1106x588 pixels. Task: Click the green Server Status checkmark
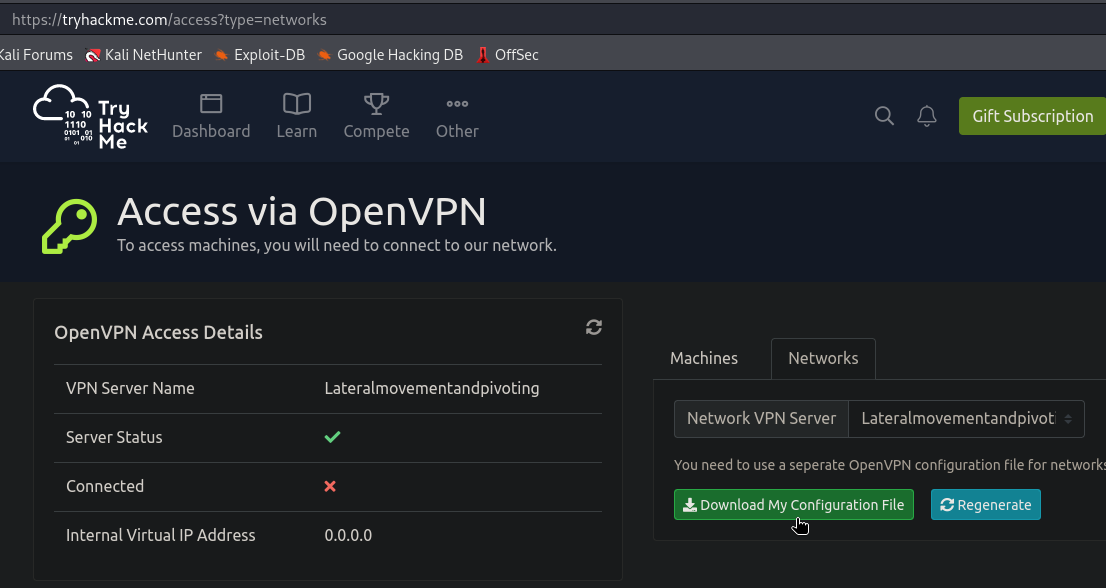(x=332, y=437)
